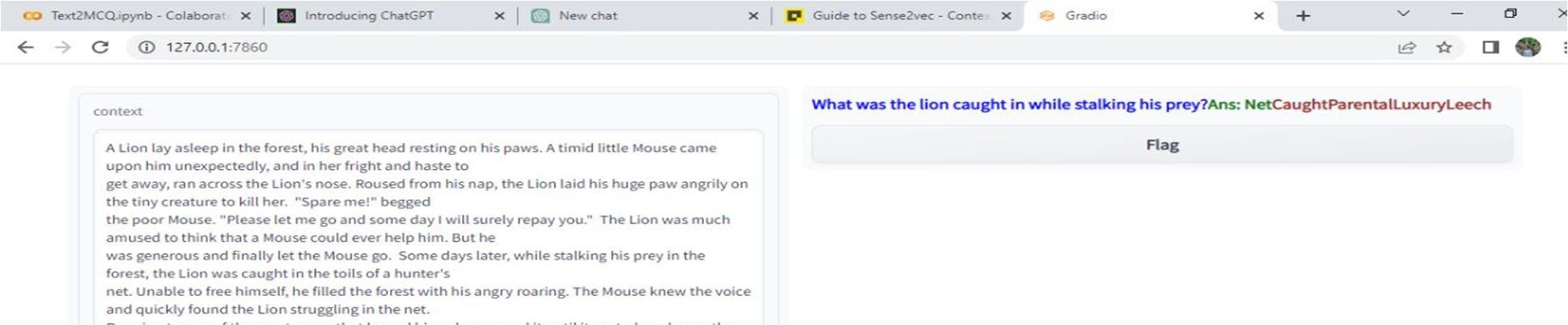Reload the Gradio page
This screenshot has height=325, width=1568.
coord(100,47)
